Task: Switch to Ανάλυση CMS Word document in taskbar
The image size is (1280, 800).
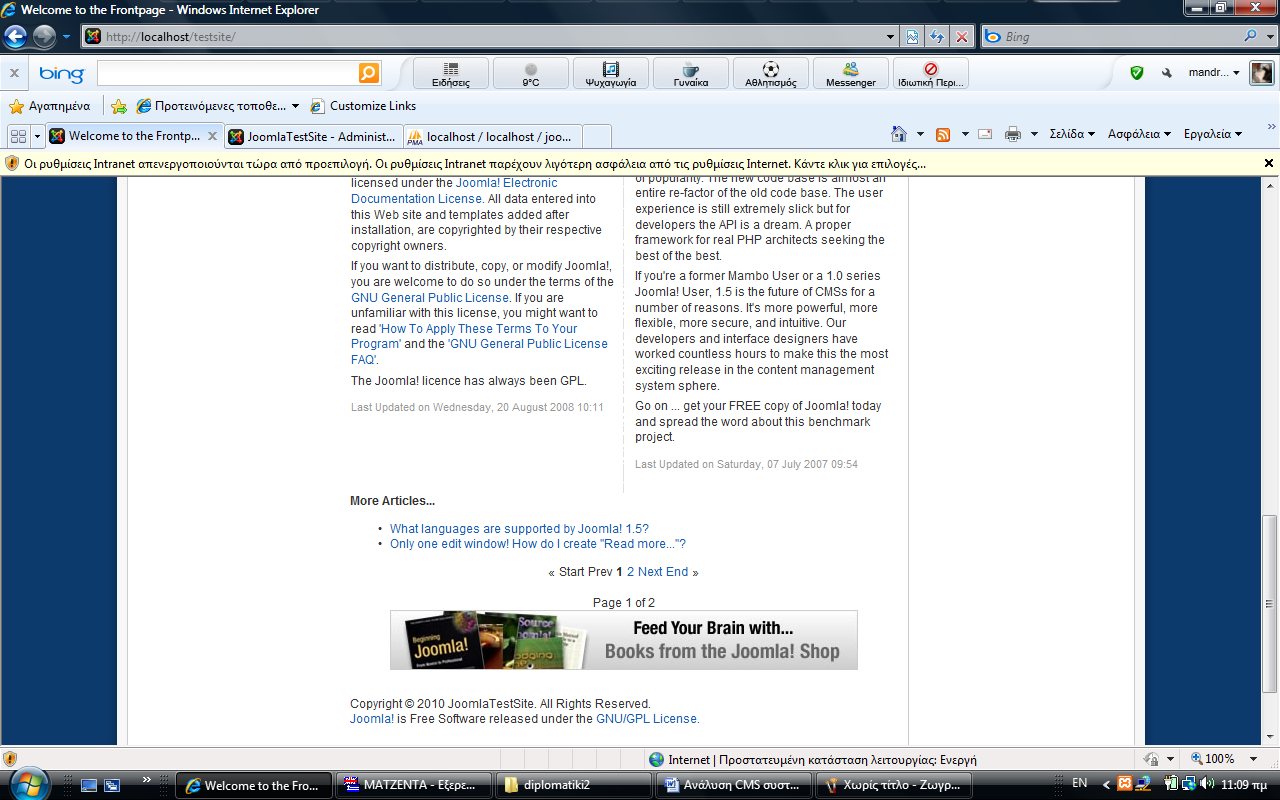Action: pyautogui.click(x=734, y=785)
